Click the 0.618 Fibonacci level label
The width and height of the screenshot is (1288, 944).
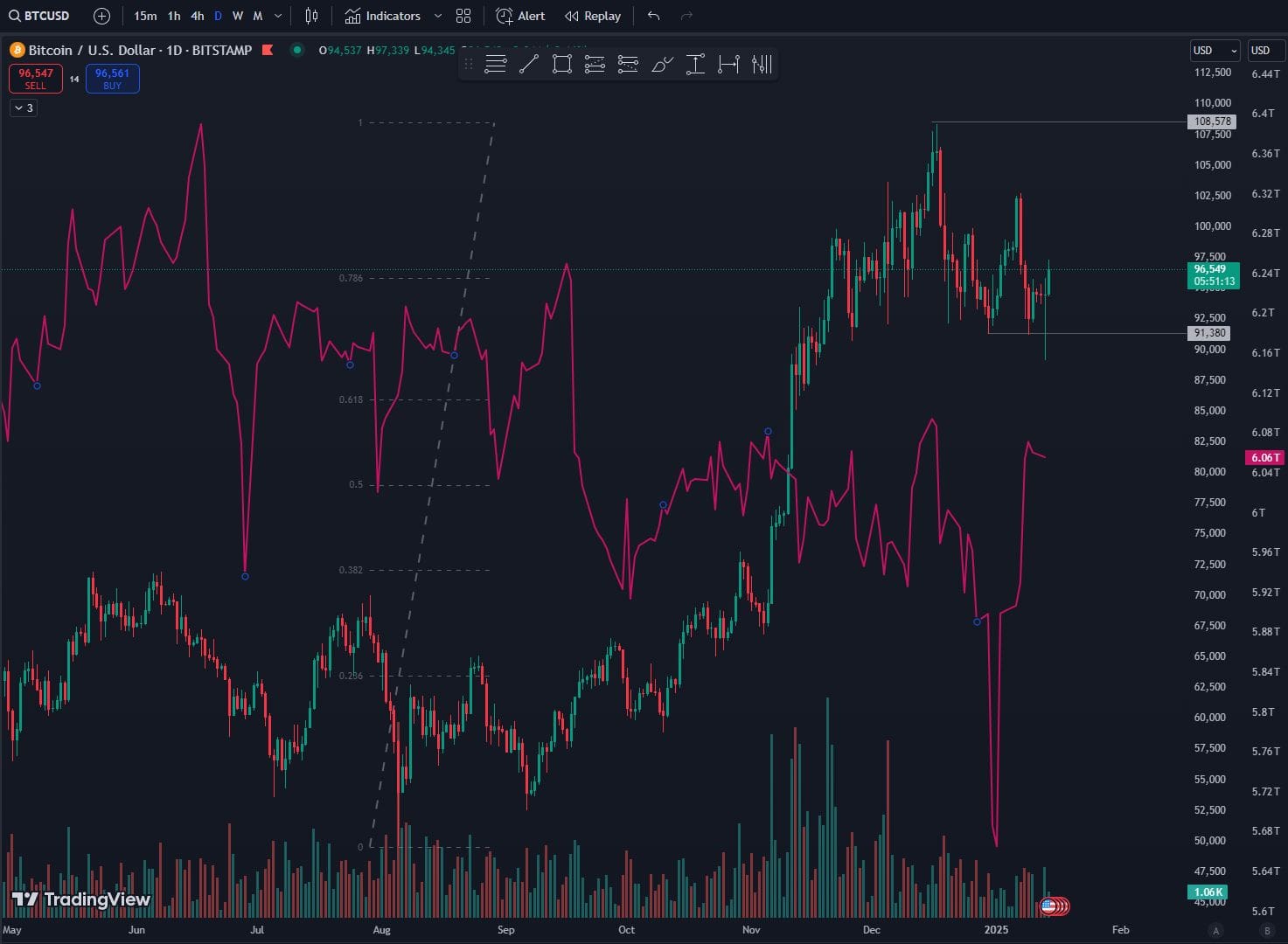[351, 399]
